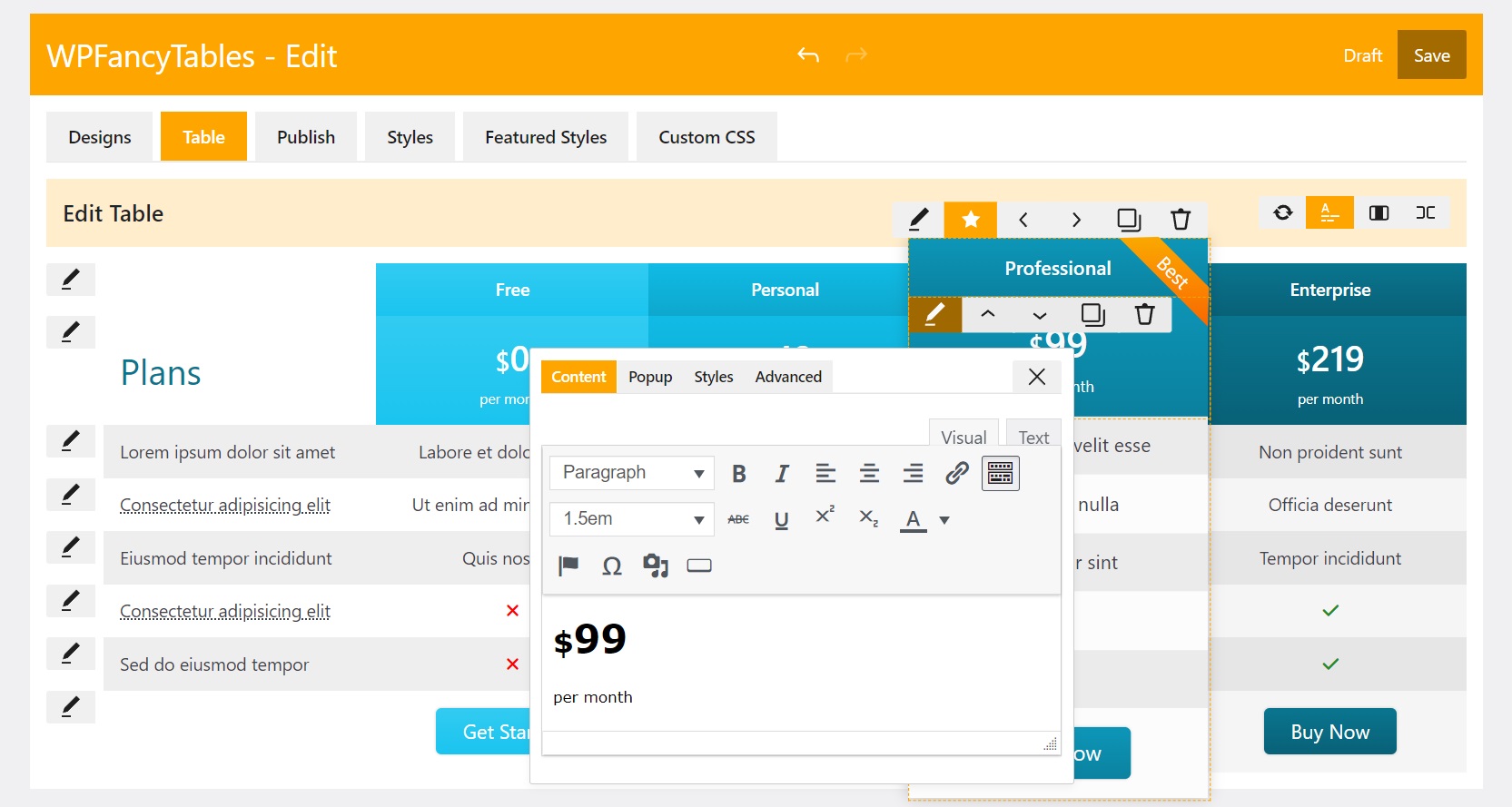Click the Enterprise column header
Screen dimensions: 1512x807
coord(1330,290)
